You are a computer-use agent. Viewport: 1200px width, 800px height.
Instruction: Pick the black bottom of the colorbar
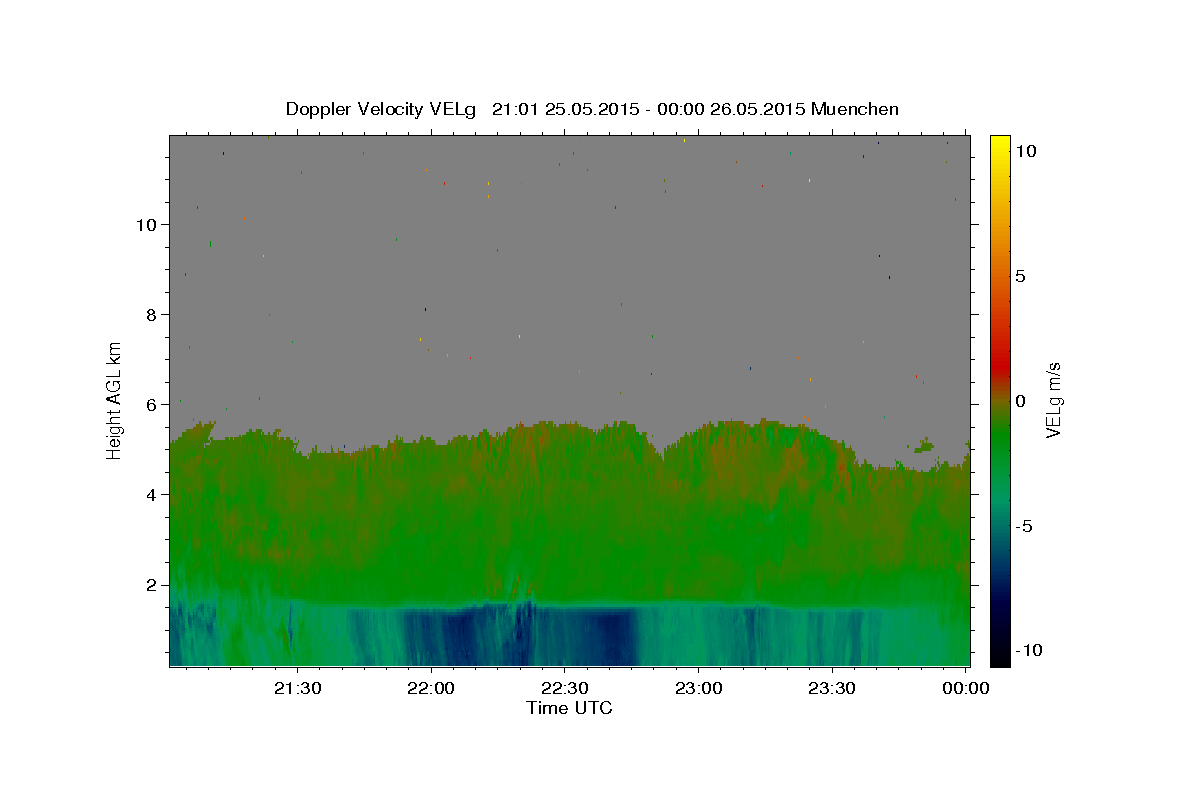pyautogui.click(x=999, y=655)
